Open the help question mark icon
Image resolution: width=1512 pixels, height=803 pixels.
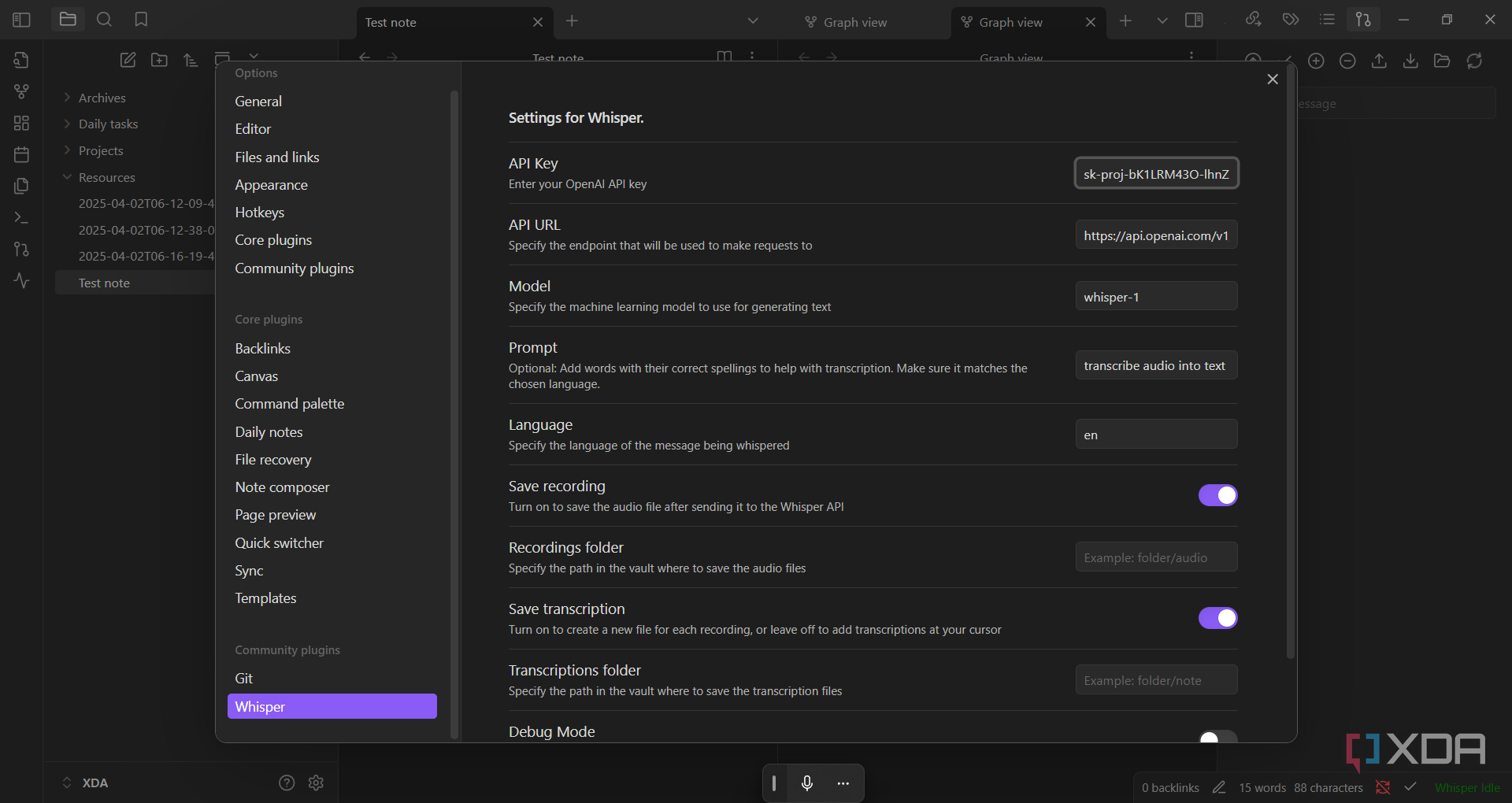coord(287,783)
